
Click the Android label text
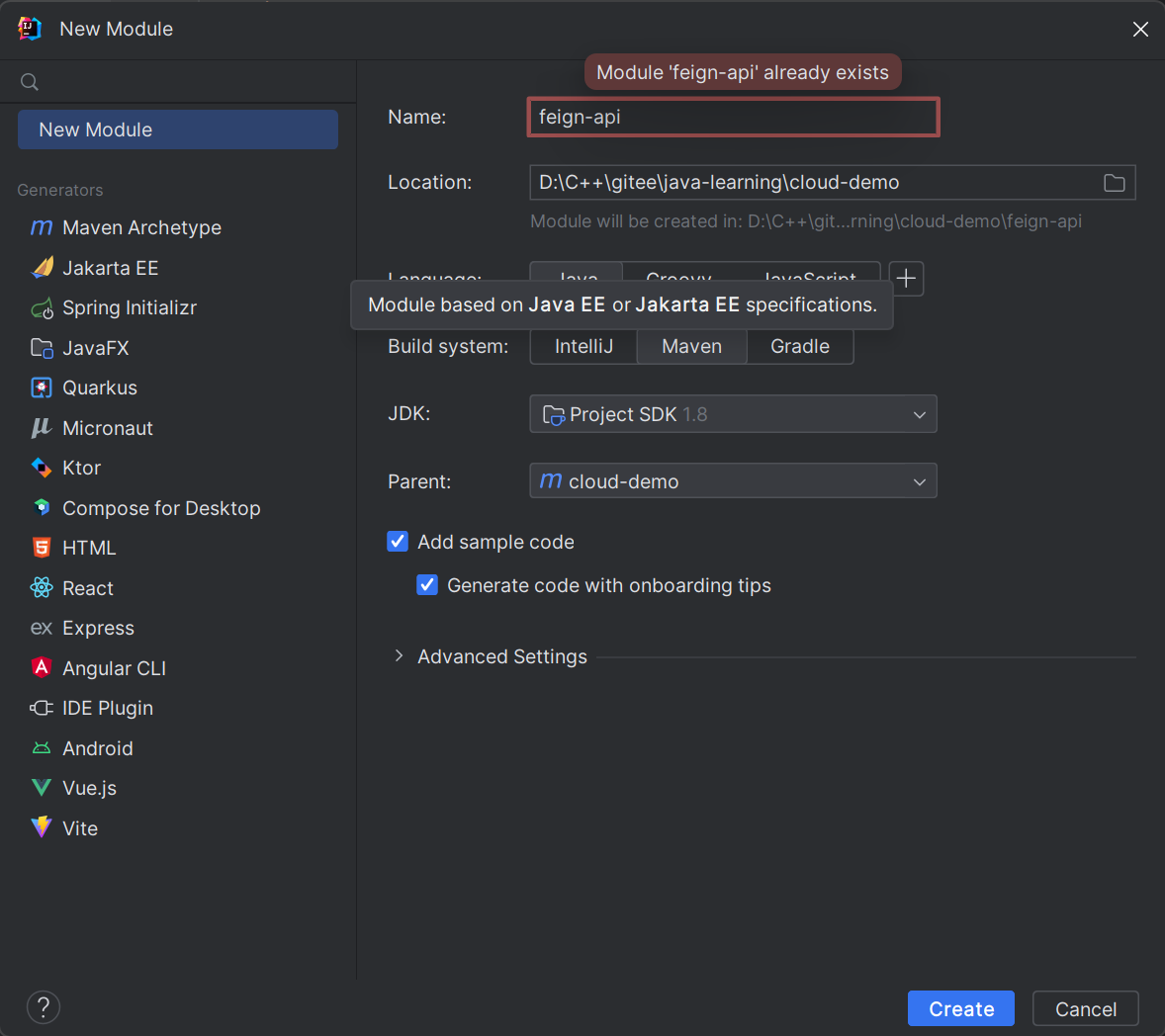(97, 748)
